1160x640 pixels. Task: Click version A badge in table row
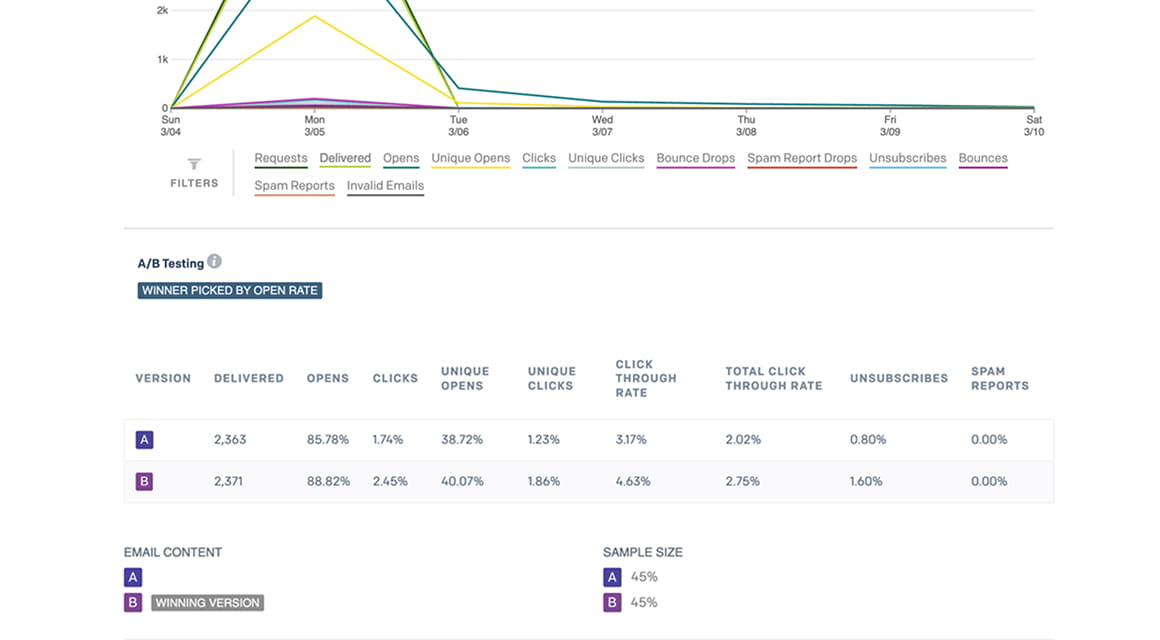click(144, 440)
